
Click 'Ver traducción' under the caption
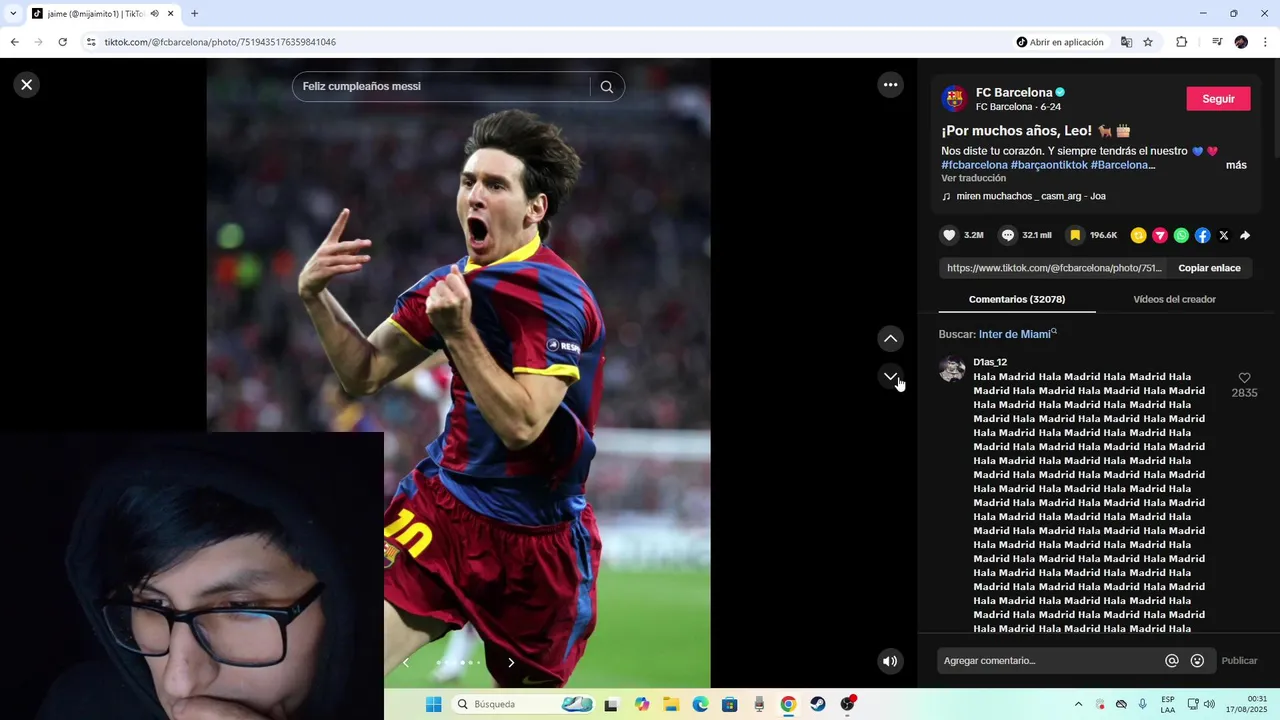pyautogui.click(x=973, y=178)
